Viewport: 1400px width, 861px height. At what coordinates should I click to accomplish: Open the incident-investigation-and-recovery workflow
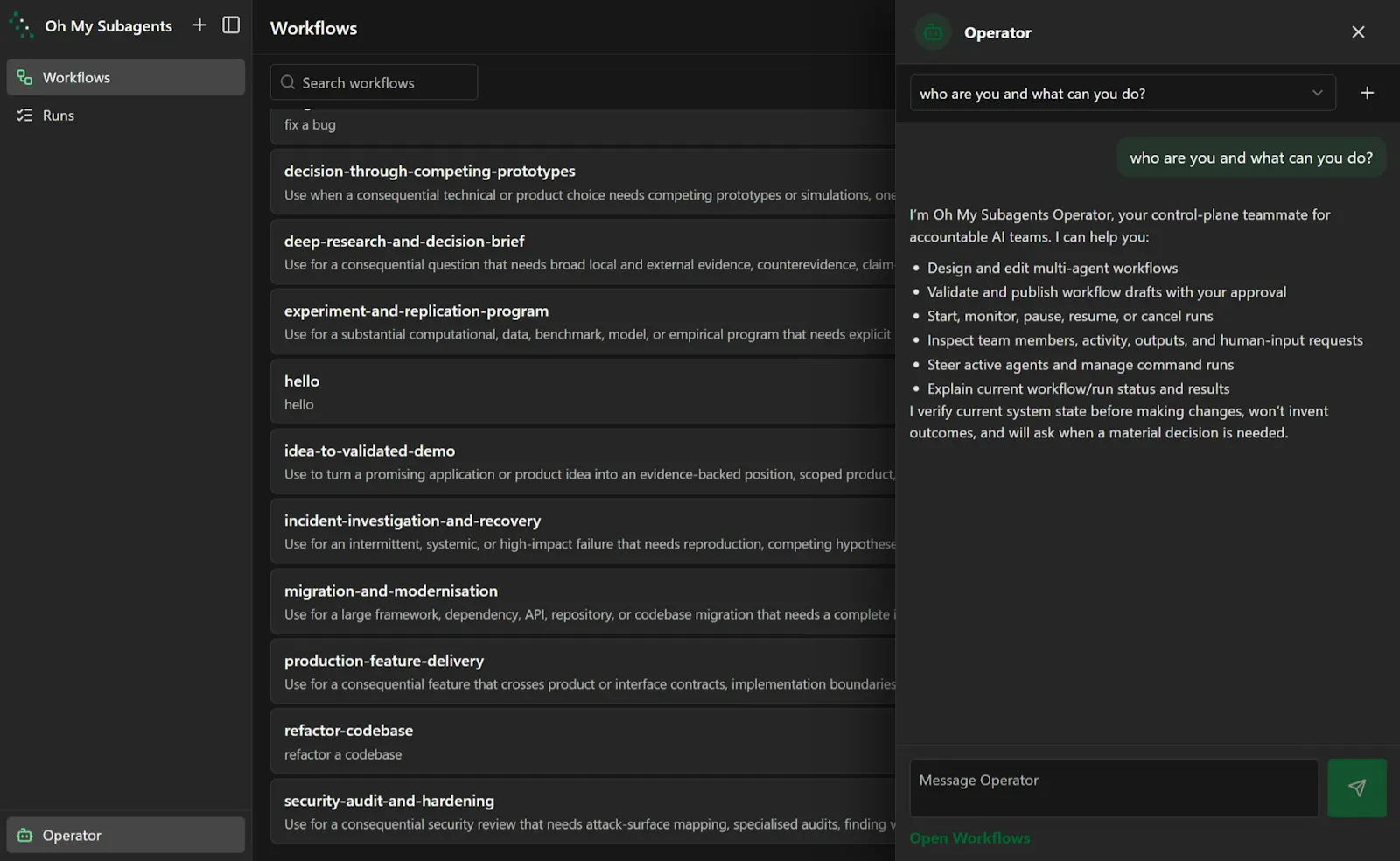pos(583,531)
